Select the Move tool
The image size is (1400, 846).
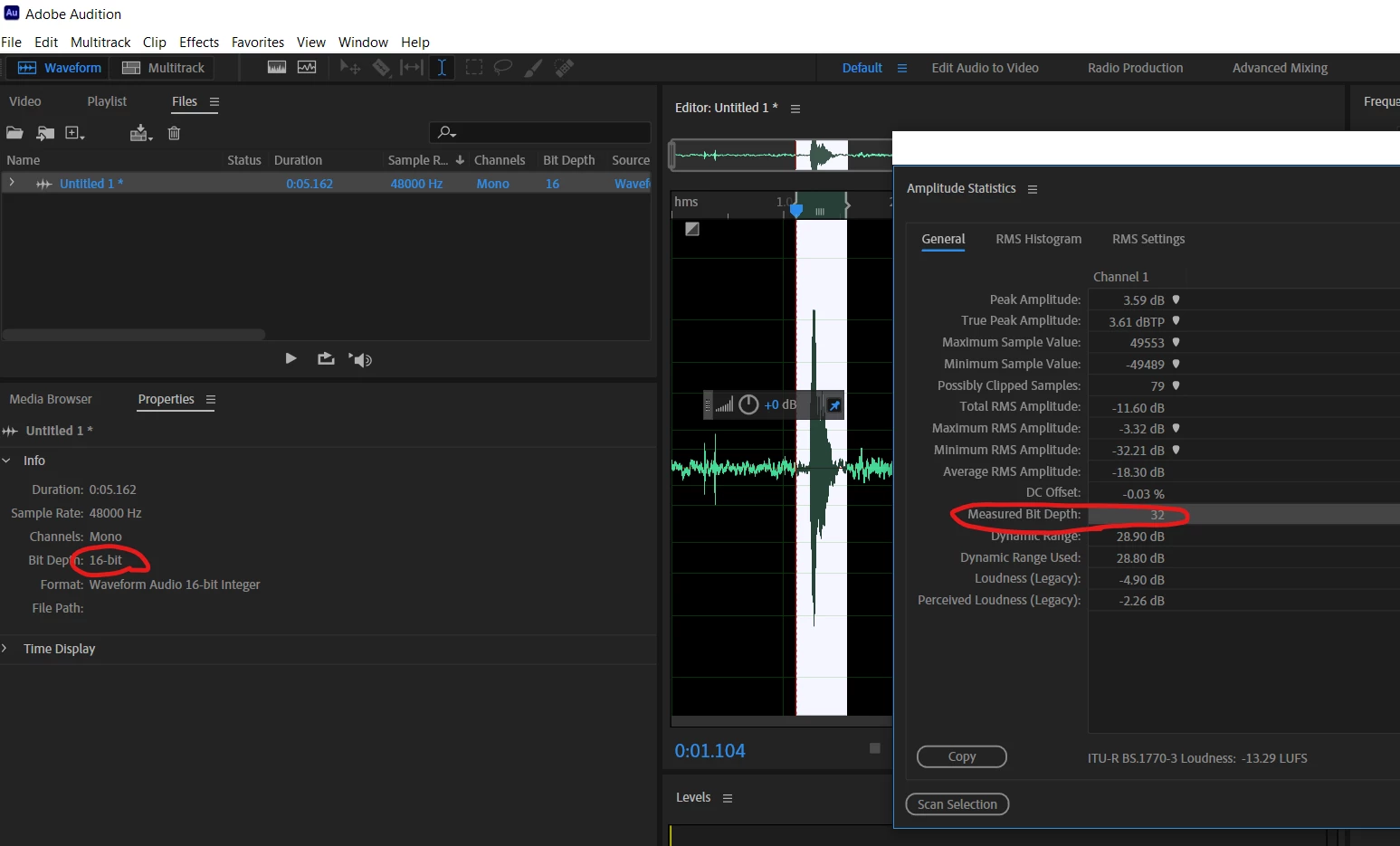point(350,68)
